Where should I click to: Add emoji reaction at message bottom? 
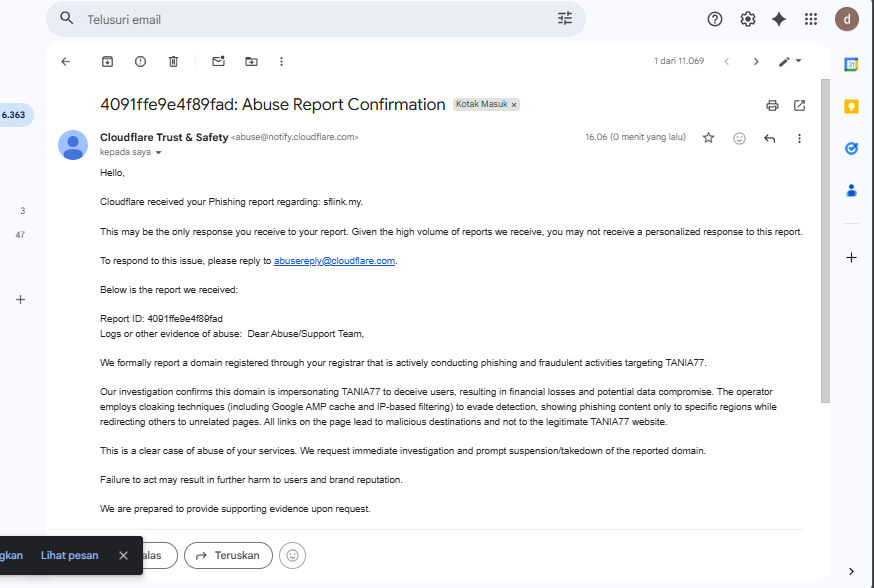click(292, 555)
